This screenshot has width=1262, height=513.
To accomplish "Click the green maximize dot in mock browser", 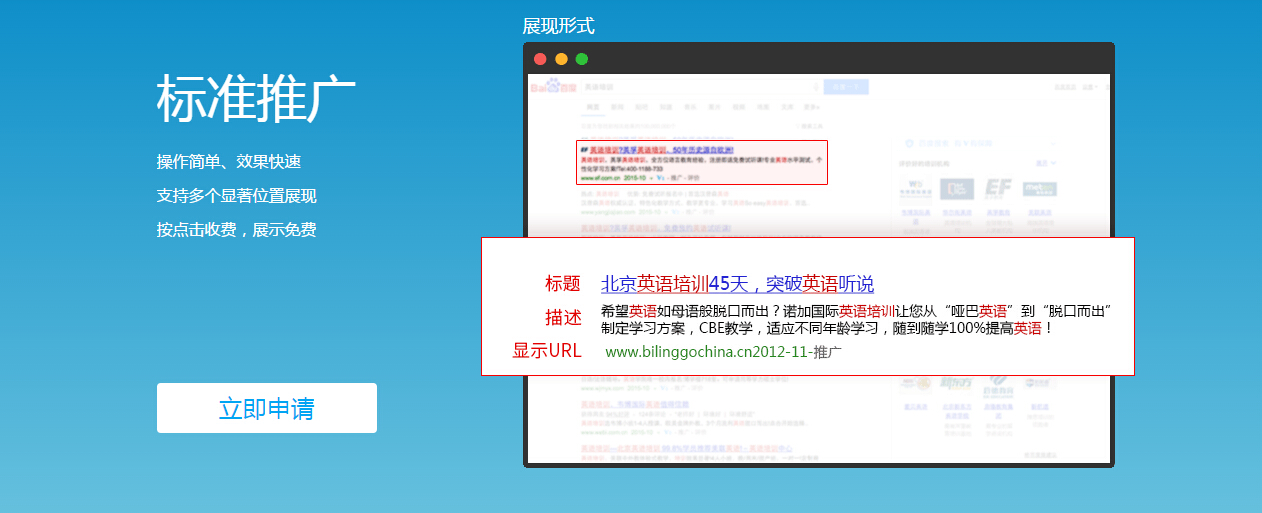I will coord(582,59).
